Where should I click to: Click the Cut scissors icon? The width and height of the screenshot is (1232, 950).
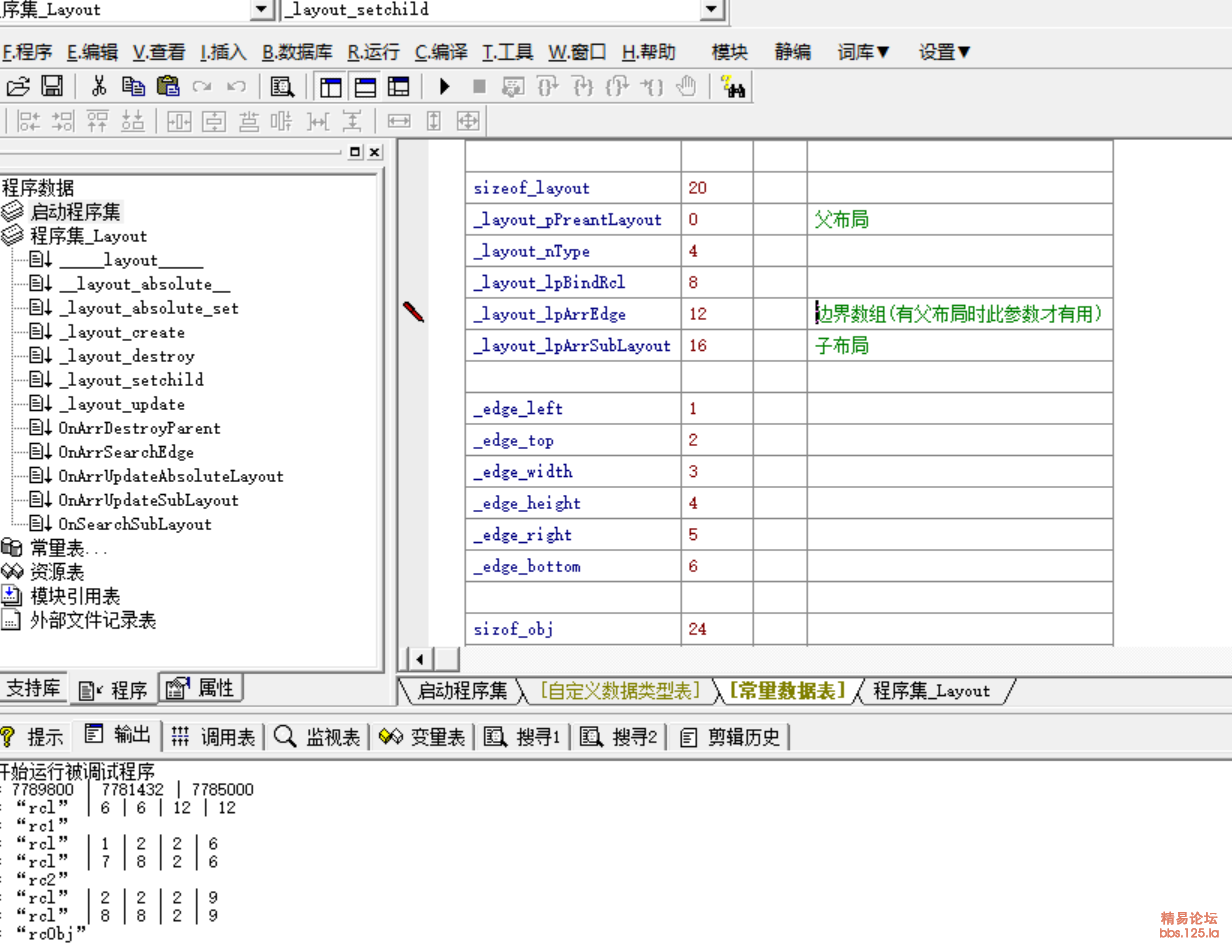[x=99, y=87]
